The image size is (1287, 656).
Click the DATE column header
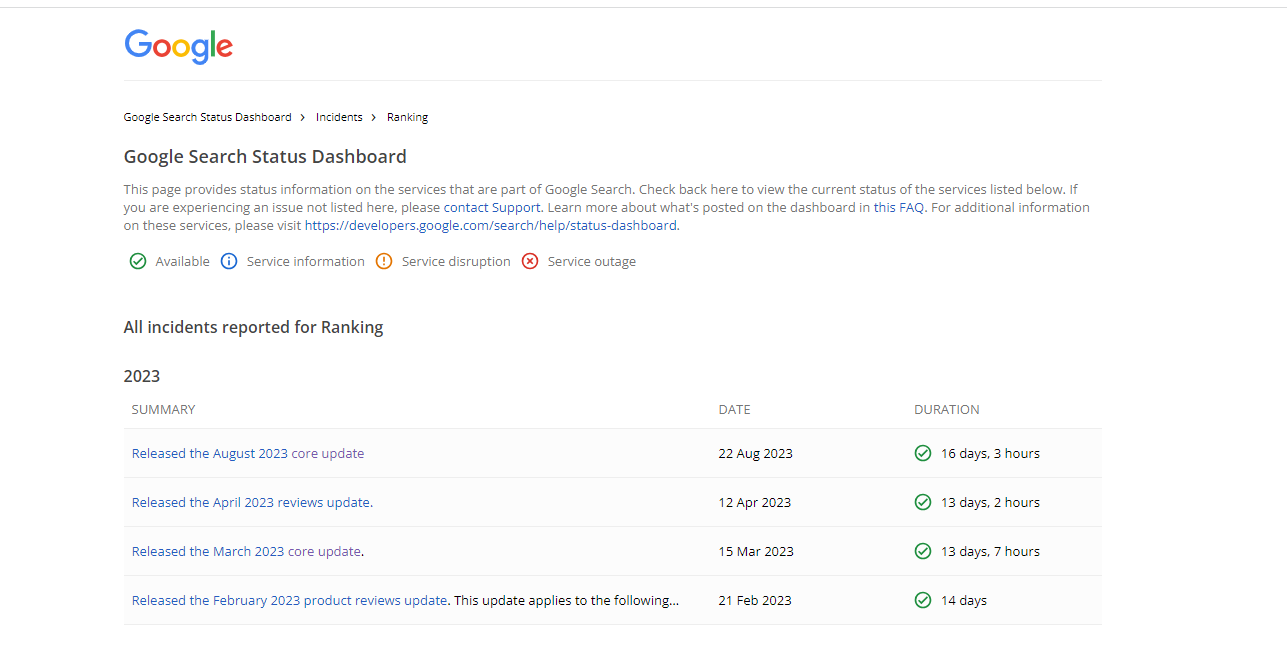click(734, 409)
